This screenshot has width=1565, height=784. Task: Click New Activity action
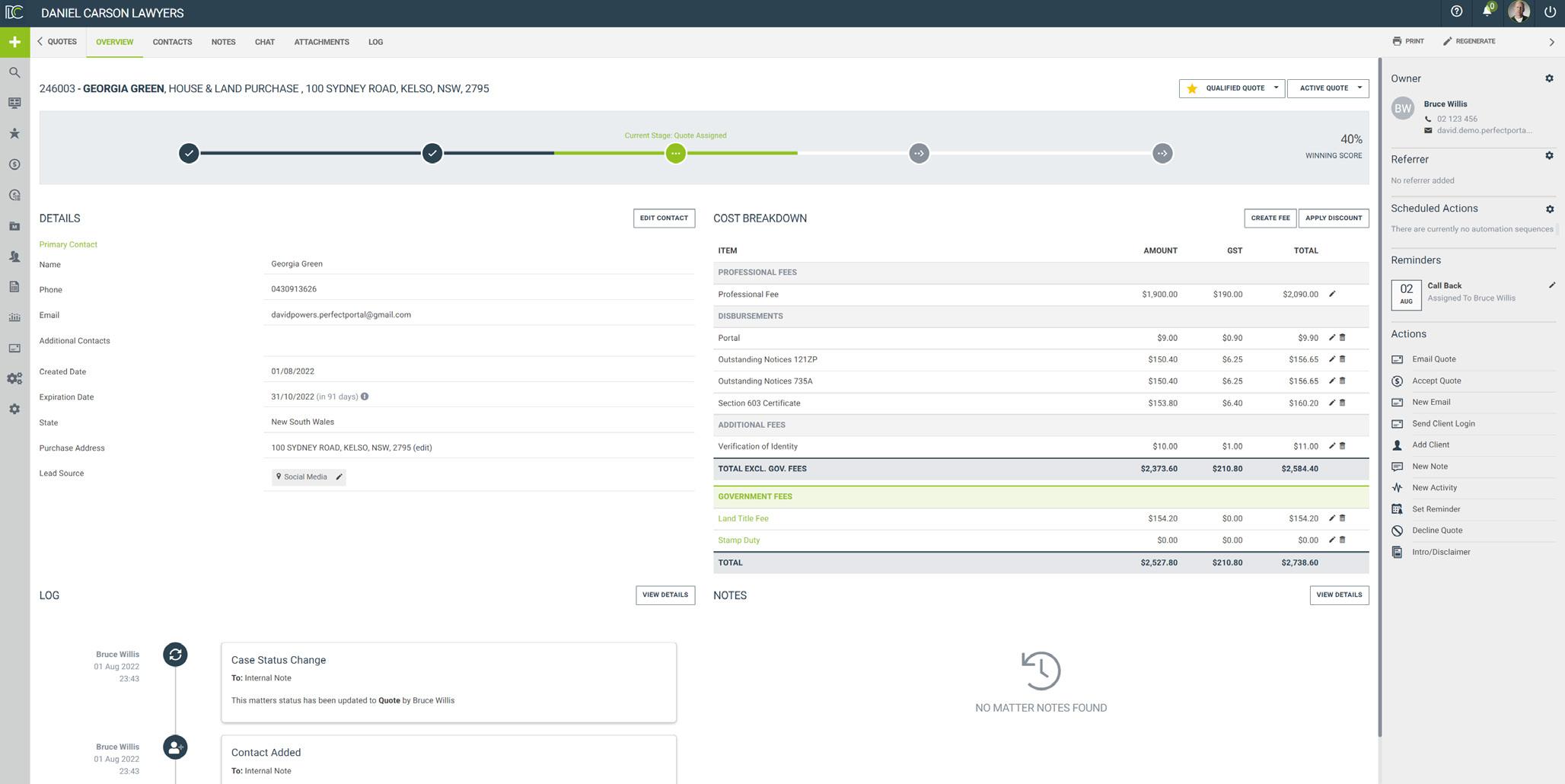click(x=1434, y=488)
